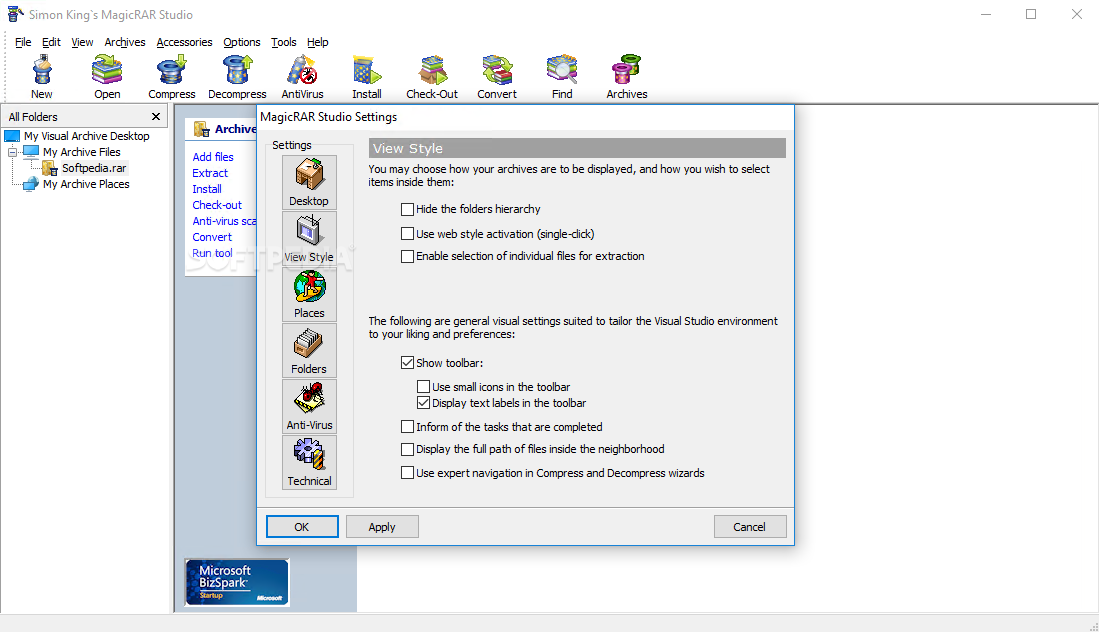This screenshot has width=1099, height=632.
Task: Select My Visual Archive Desktop tree item
Action: pyautogui.click(x=87, y=136)
